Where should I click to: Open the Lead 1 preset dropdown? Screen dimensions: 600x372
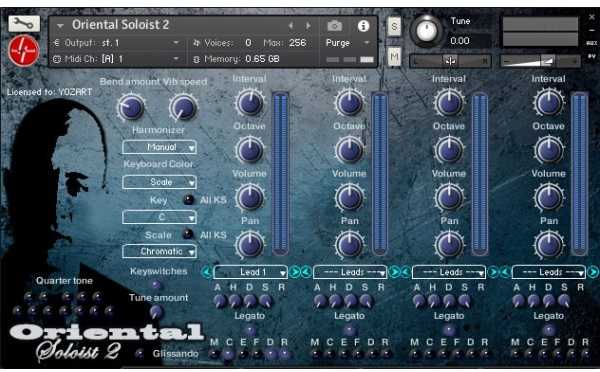pos(251,272)
